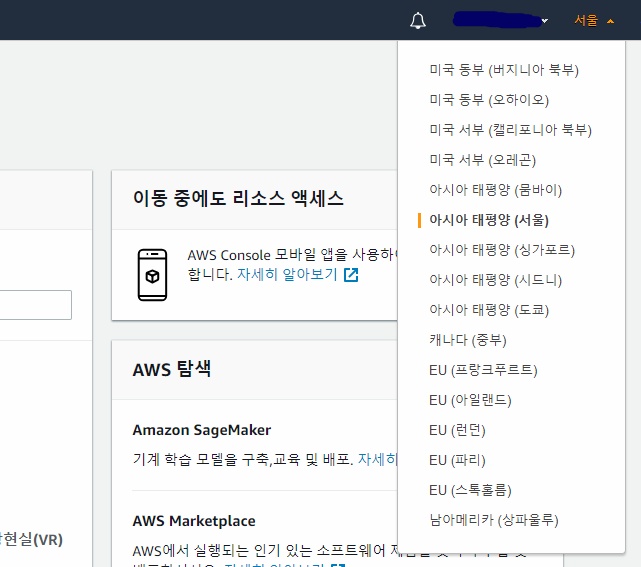The height and width of the screenshot is (567, 641).
Task: Select region 아시아 태평양 (싱가포르)
Action: pyautogui.click(x=502, y=250)
